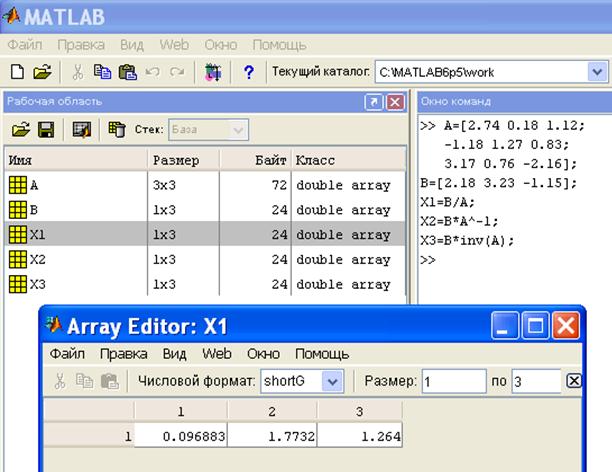Click the Paste icon in main MATLAB toolbar
The image size is (612, 472).
point(128,72)
